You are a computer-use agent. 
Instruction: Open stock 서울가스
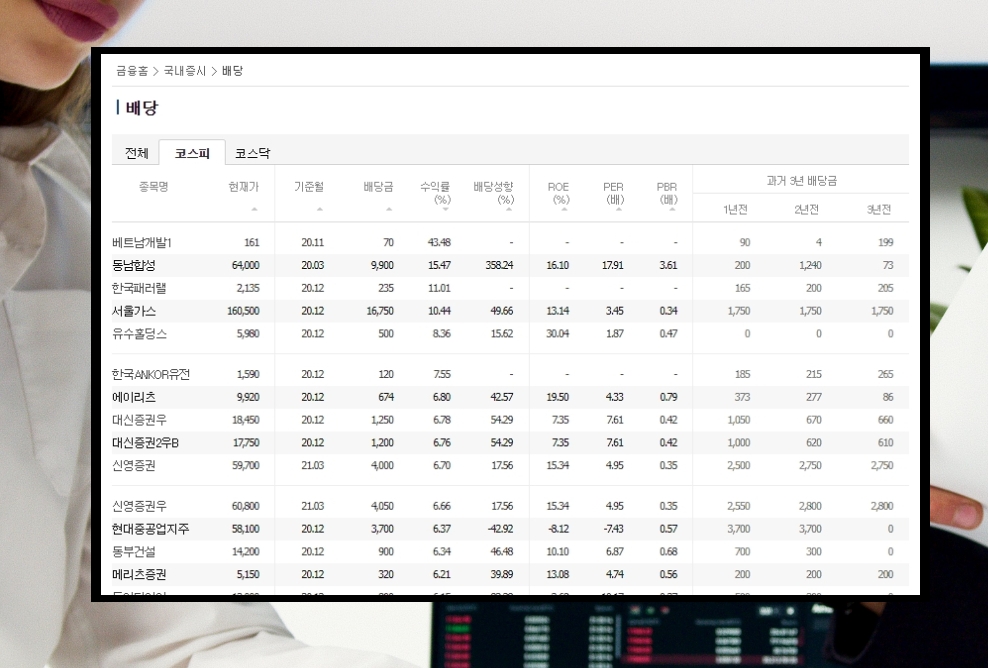point(134,311)
